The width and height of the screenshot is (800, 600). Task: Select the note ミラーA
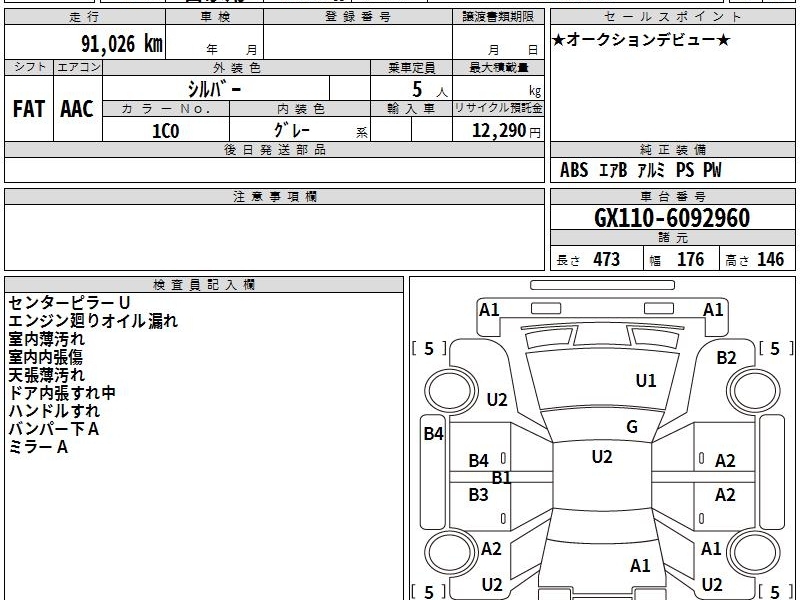(38, 447)
